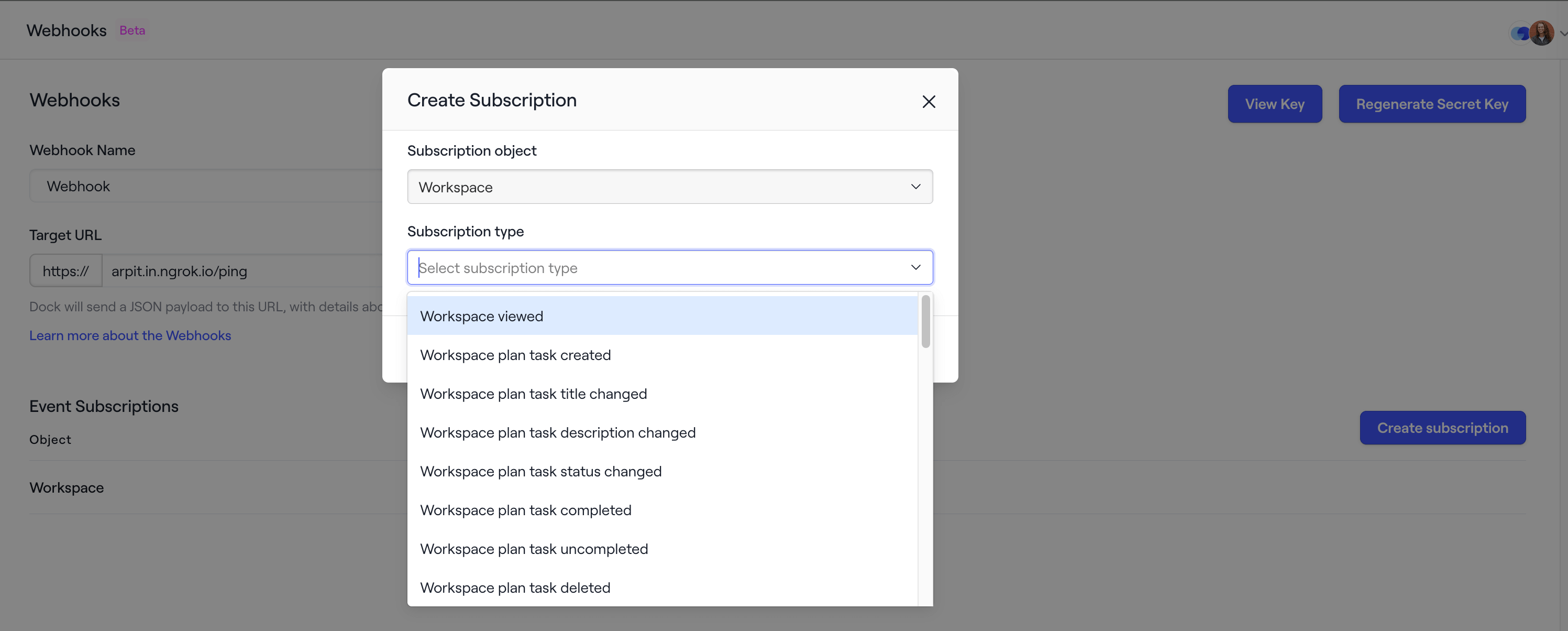1568x631 pixels.
Task: Open "Learn more about the Webhooks" link
Action: pyautogui.click(x=130, y=335)
